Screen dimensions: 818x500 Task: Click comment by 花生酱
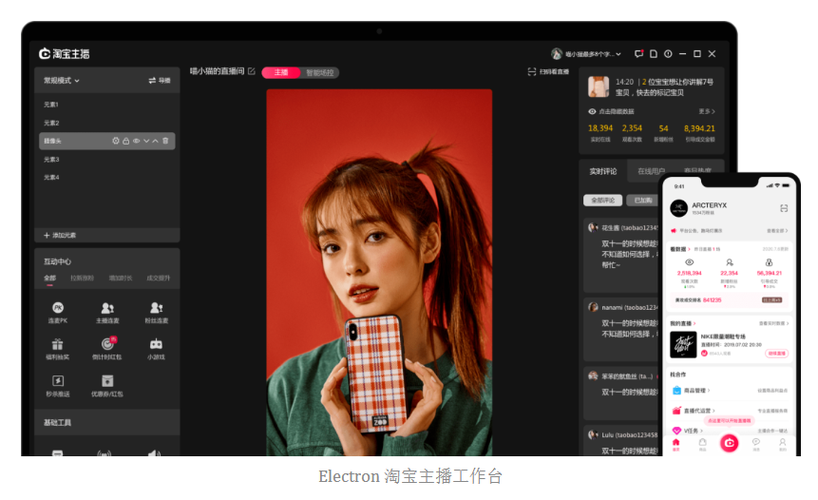point(623,255)
